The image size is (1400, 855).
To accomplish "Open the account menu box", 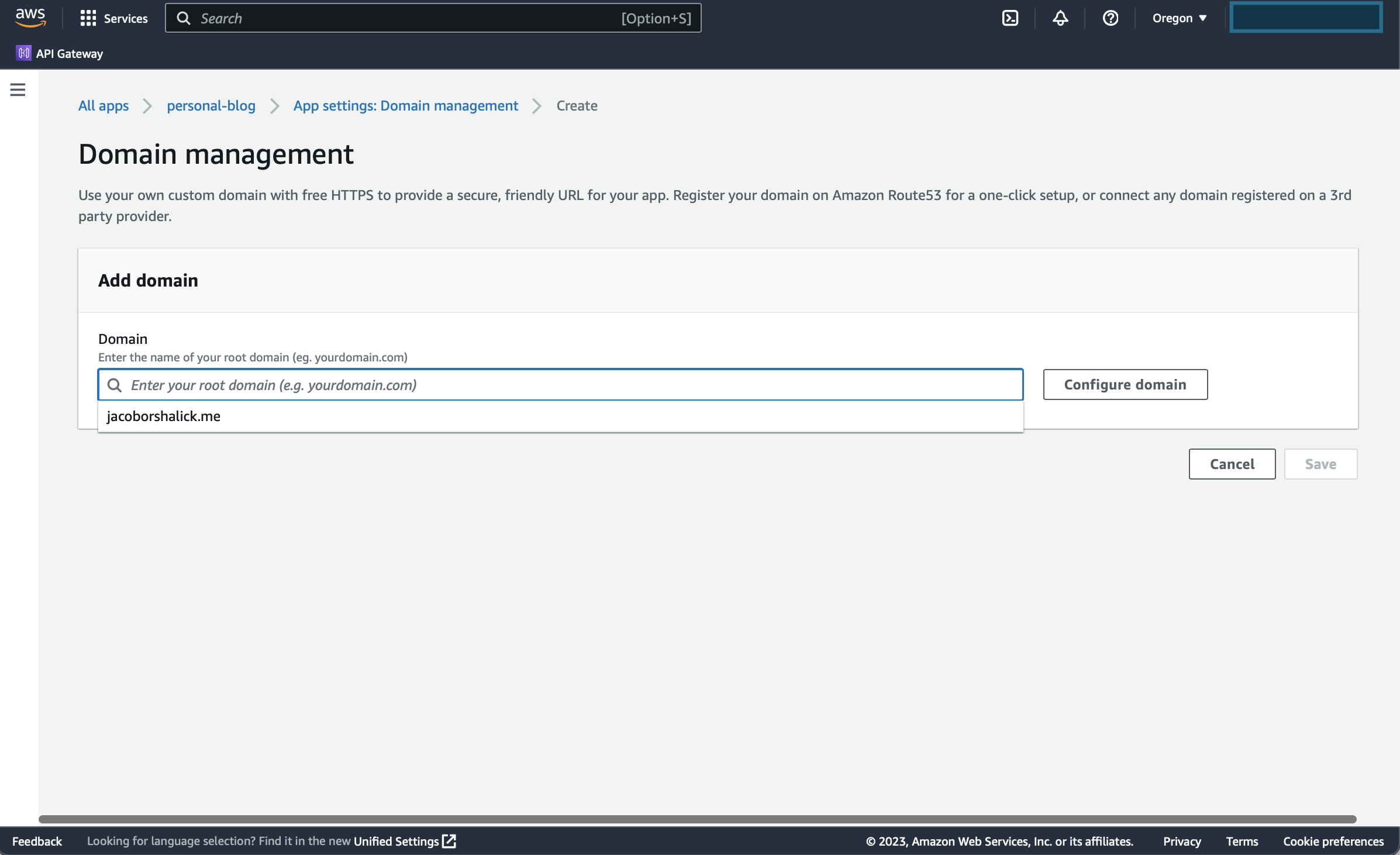I will click(1306, 18).
